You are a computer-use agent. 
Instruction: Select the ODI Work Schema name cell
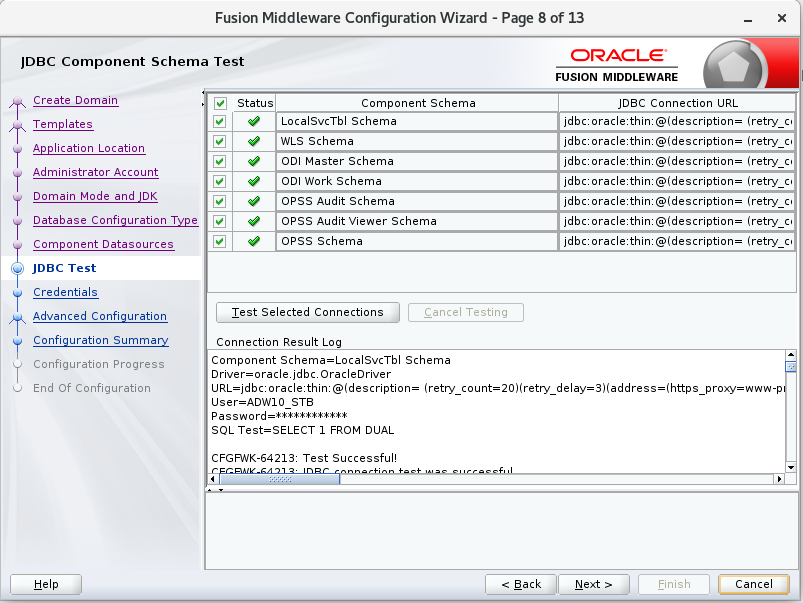click(x=417, y=181)
